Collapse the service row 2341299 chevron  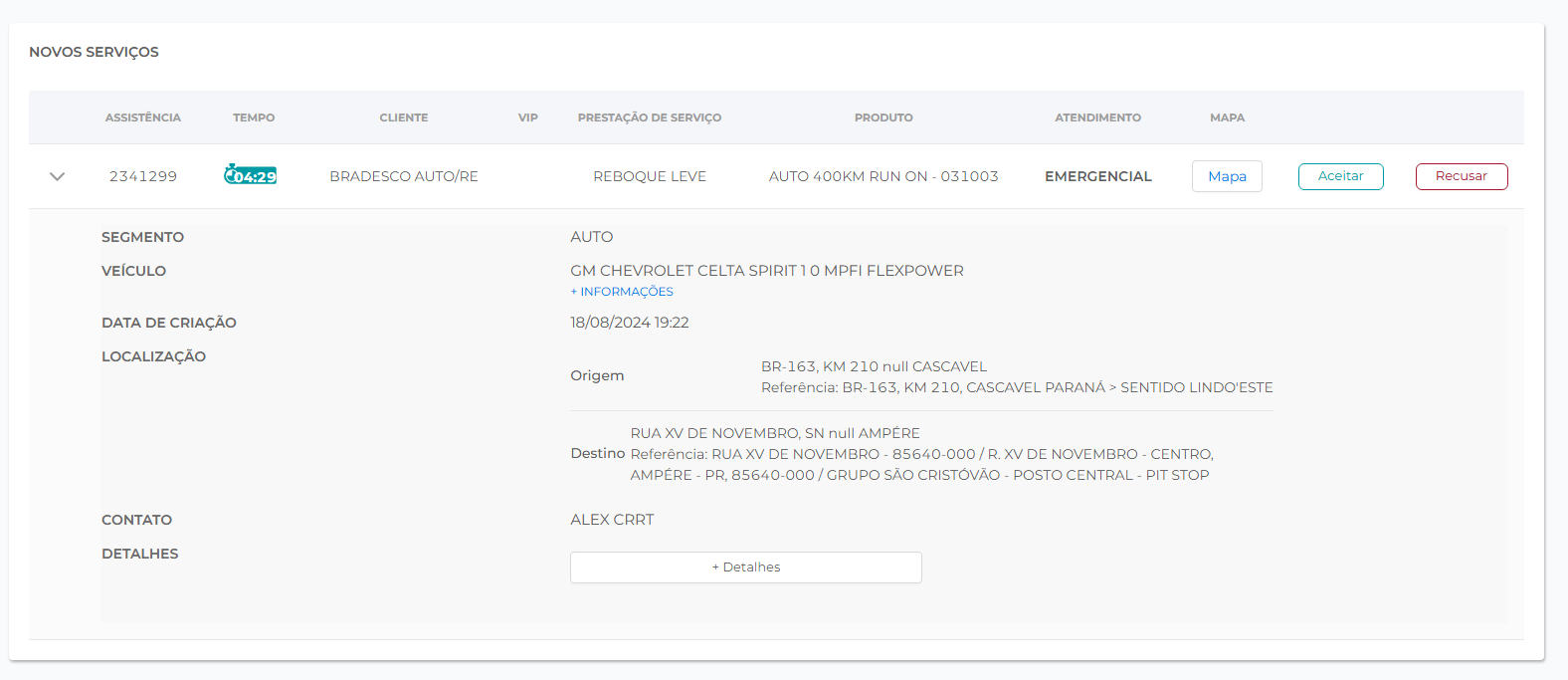coord(57,176)
